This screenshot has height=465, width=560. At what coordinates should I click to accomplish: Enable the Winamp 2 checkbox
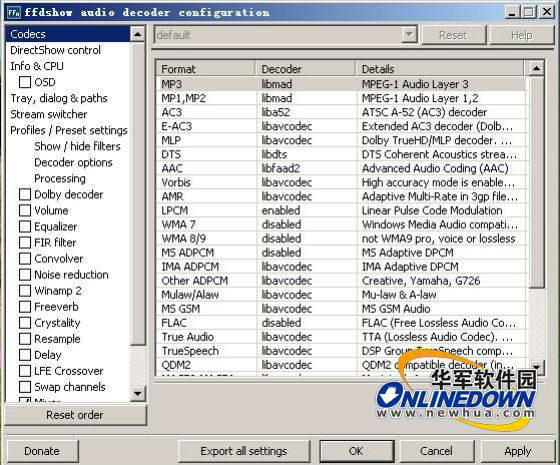point(25,291)
